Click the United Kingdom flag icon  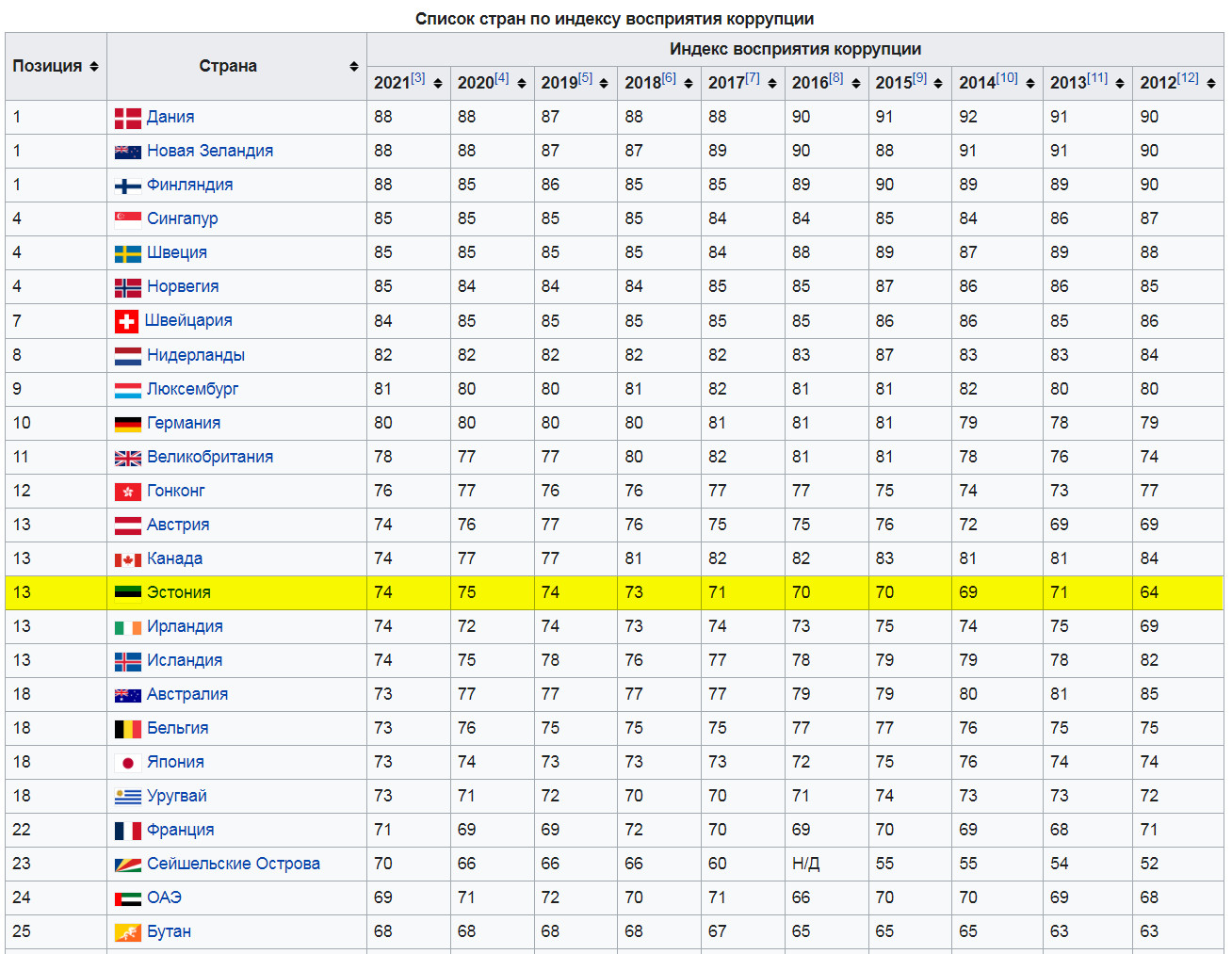point(127,458)
